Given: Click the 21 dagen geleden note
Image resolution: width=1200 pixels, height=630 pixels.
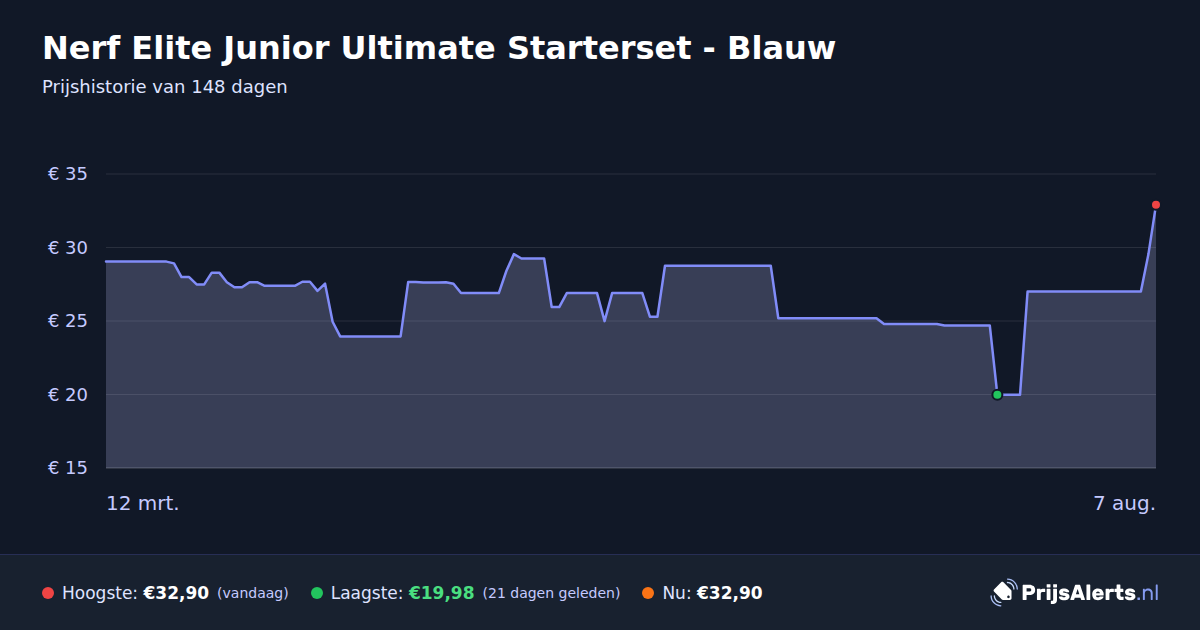Looking at the screenshot, I should click(x=551, y=593).
